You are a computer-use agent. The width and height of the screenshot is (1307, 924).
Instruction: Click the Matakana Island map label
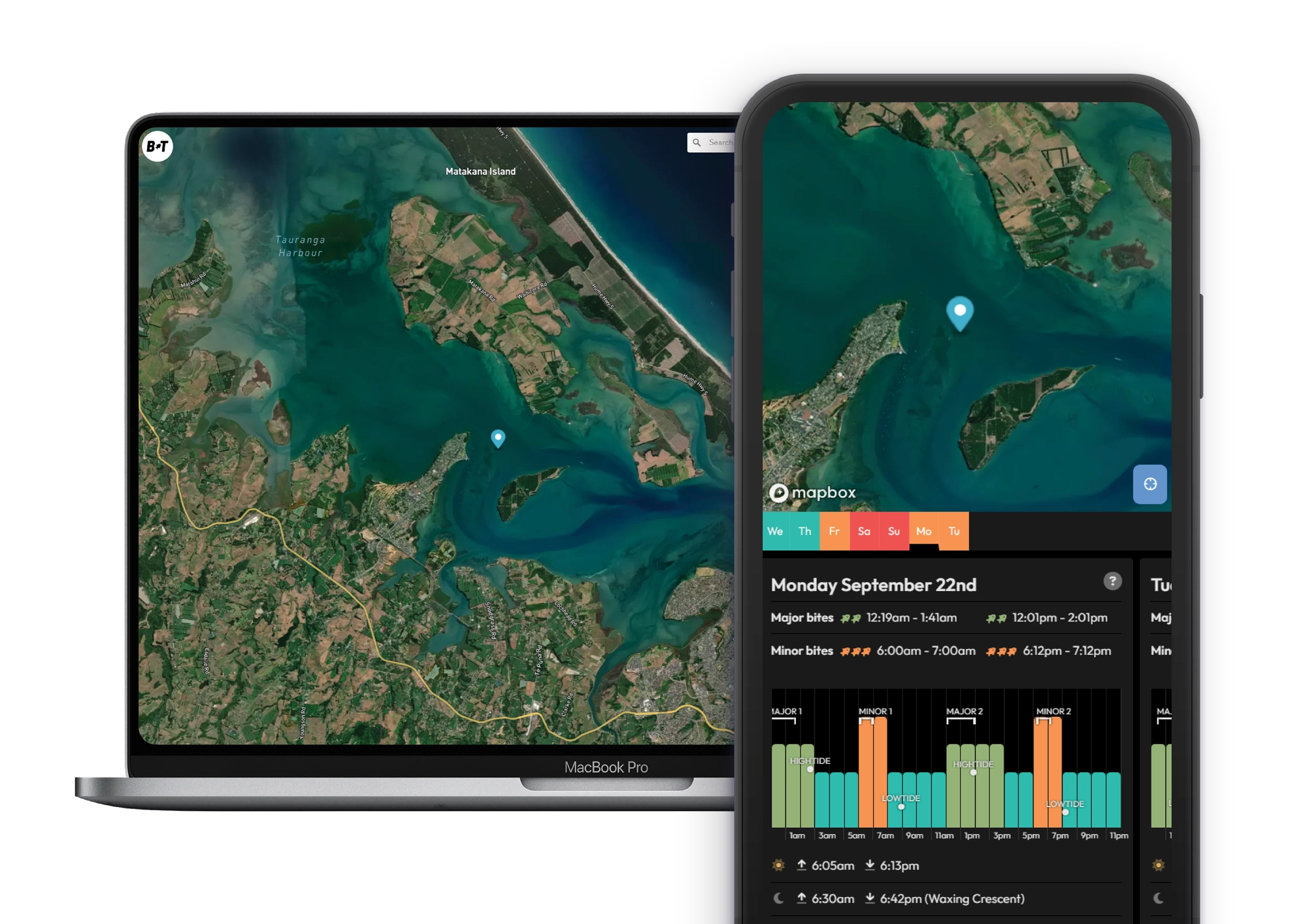tap(480, 171)
